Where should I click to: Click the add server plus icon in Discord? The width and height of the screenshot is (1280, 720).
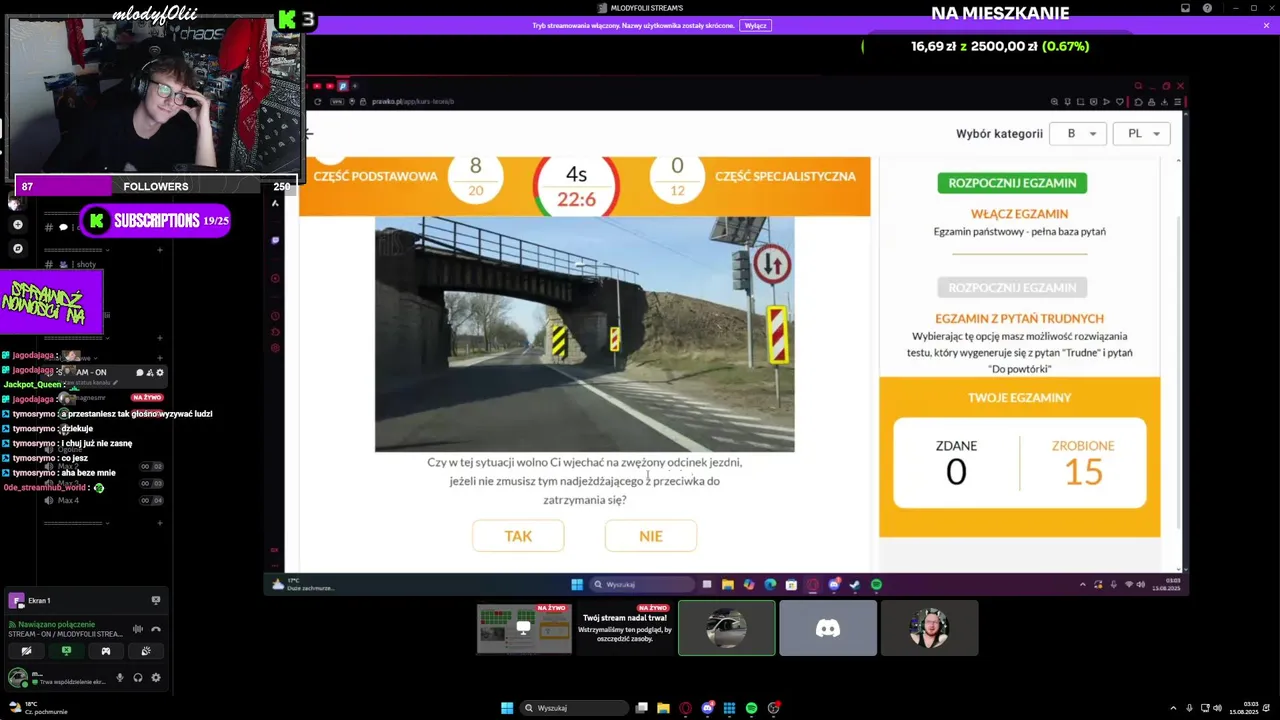(x=17, y=225)
